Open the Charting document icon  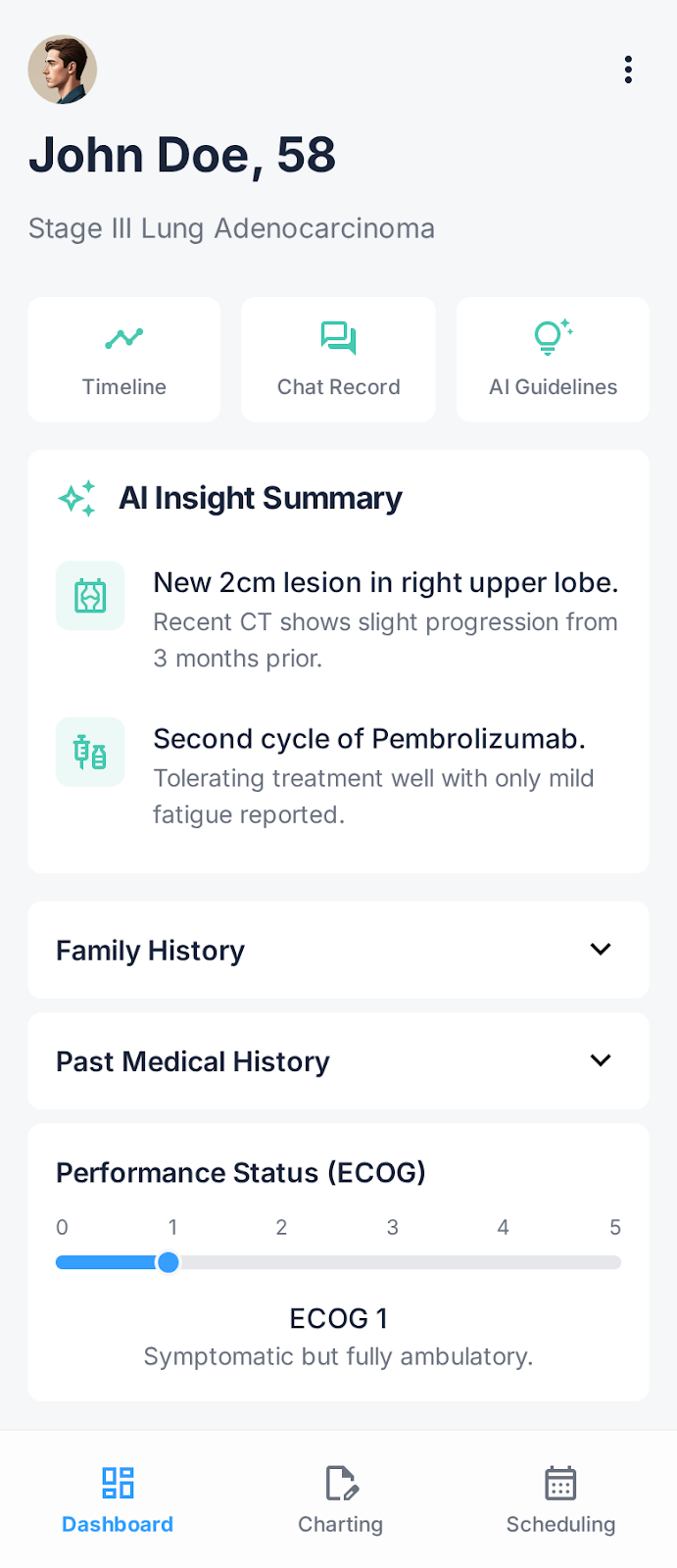[x=340, y=1483]
